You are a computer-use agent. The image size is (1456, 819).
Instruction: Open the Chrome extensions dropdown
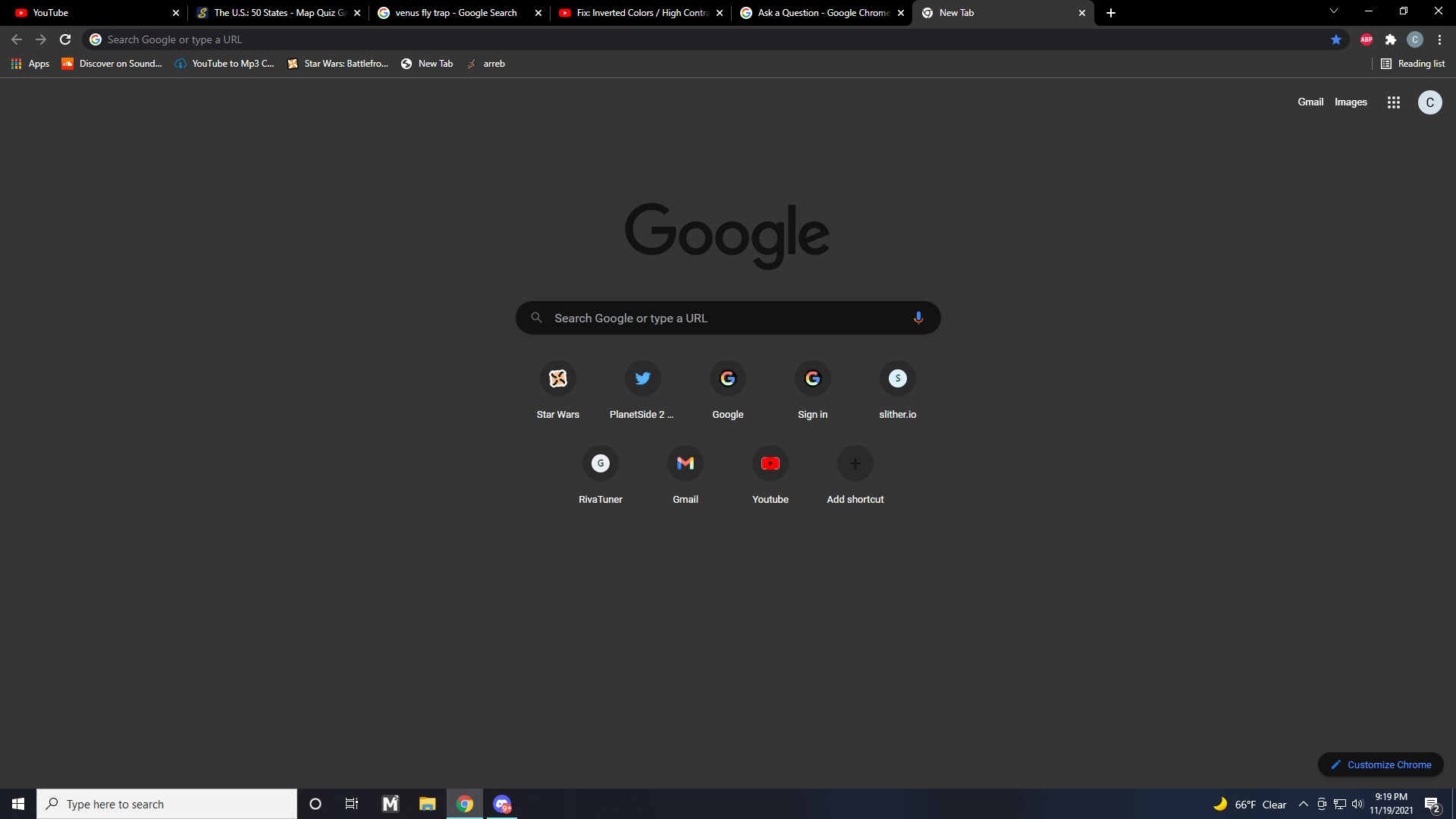(x=1392, y=39)
